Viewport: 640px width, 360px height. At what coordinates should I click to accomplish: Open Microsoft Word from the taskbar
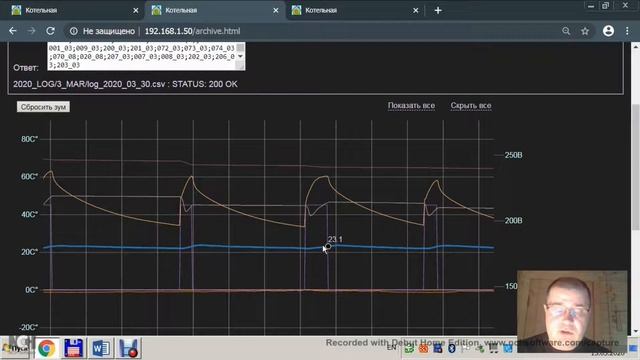pos(101,348)
